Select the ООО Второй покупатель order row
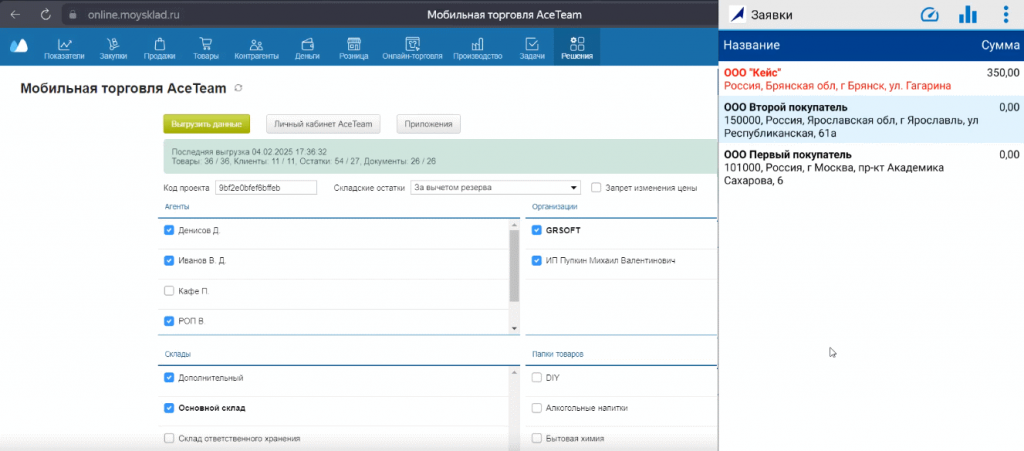This screenshot has width=1024, height=451. click(870, 120)
